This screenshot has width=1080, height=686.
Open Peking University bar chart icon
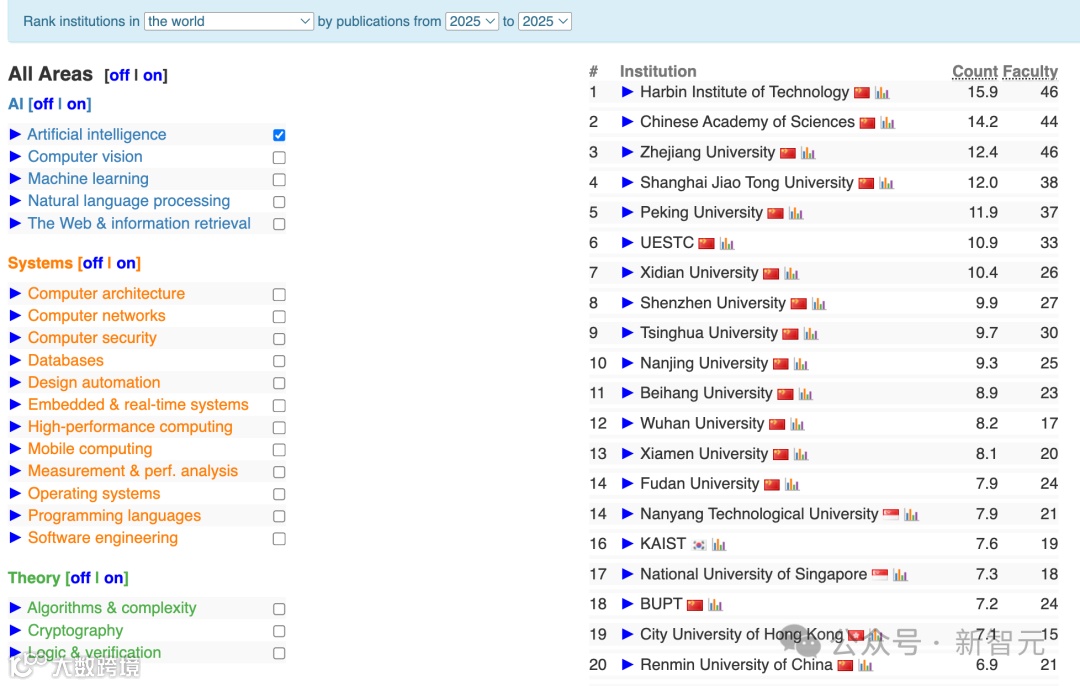pyautogui.click(x=796, y=214)
